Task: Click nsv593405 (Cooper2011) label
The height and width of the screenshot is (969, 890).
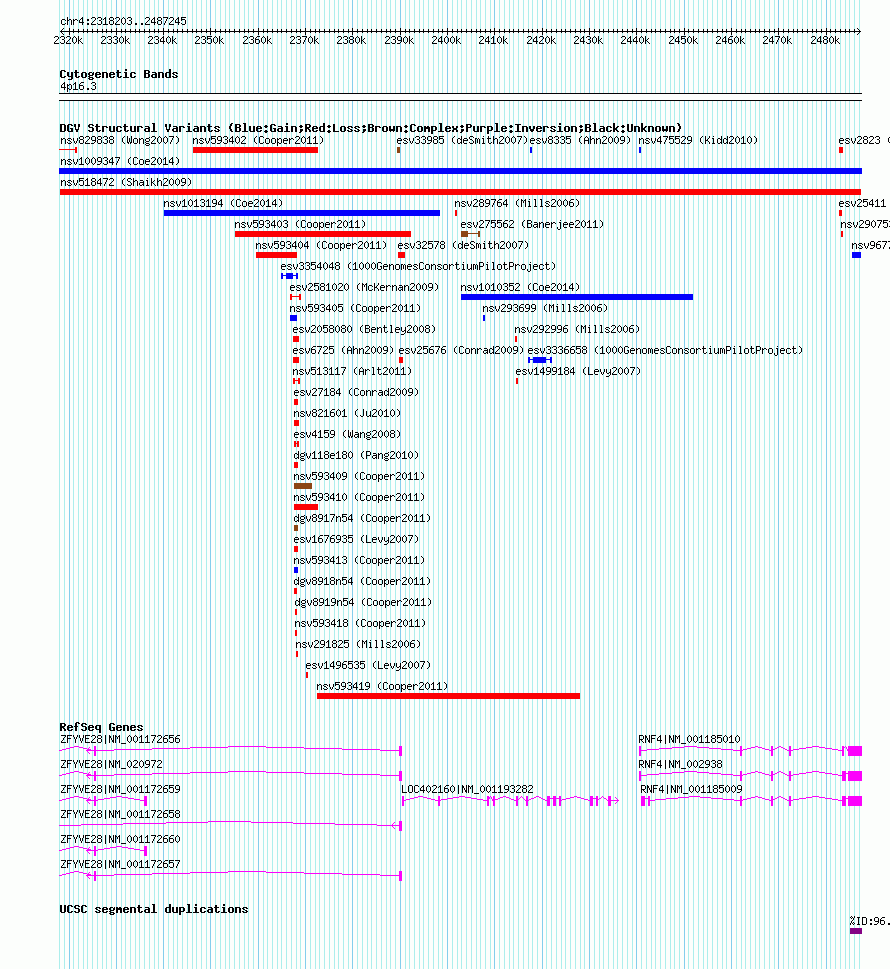Action: 355,308
